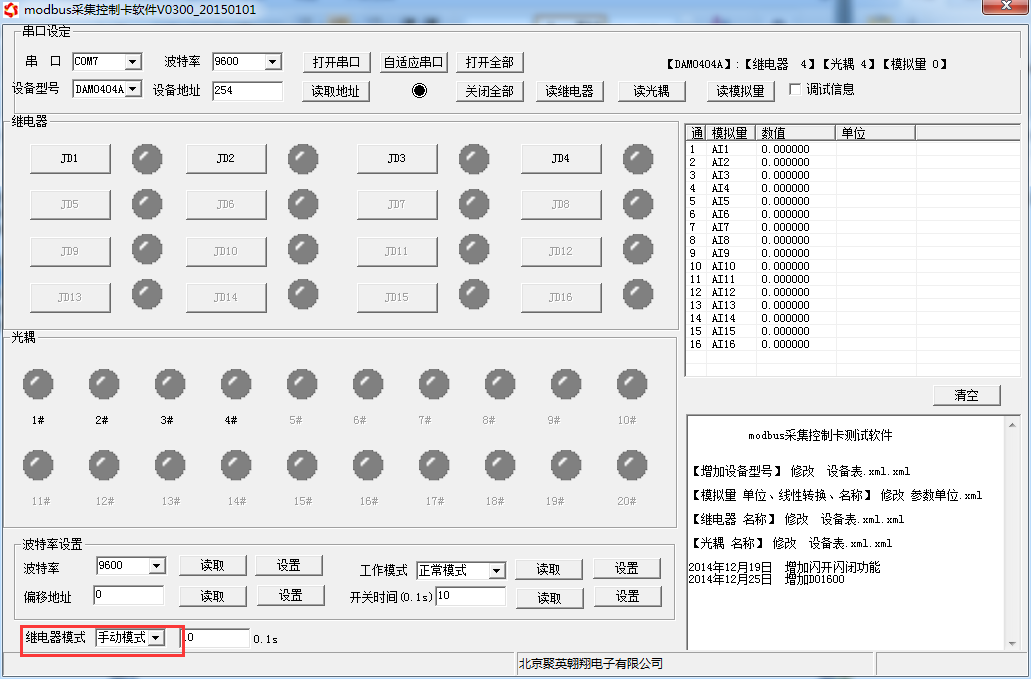Click optocoupler indicator 3#
Viewport: 1031px width, 679px height.
[x=170, y=384]
